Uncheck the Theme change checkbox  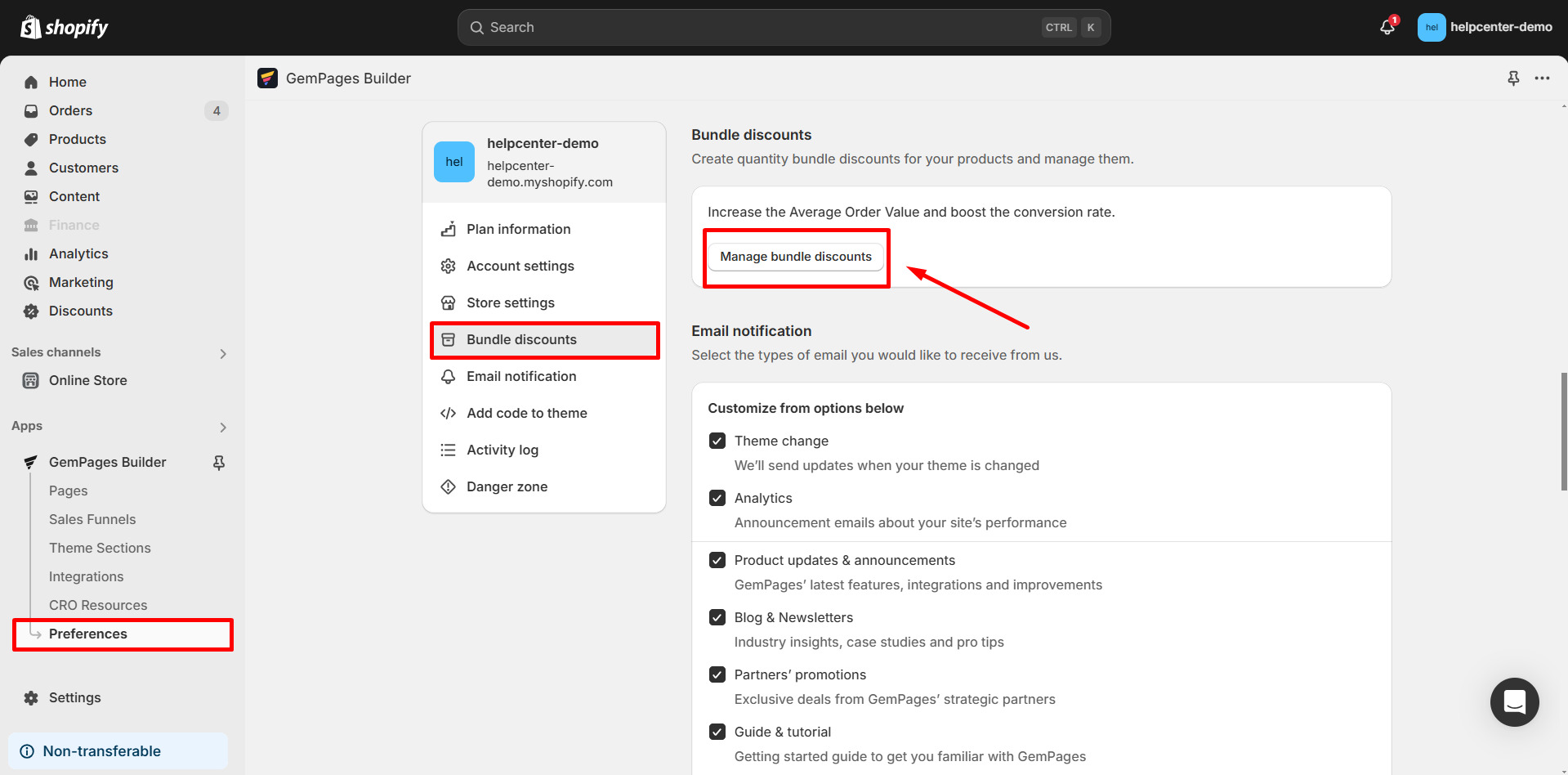click(x=717, y=441)
